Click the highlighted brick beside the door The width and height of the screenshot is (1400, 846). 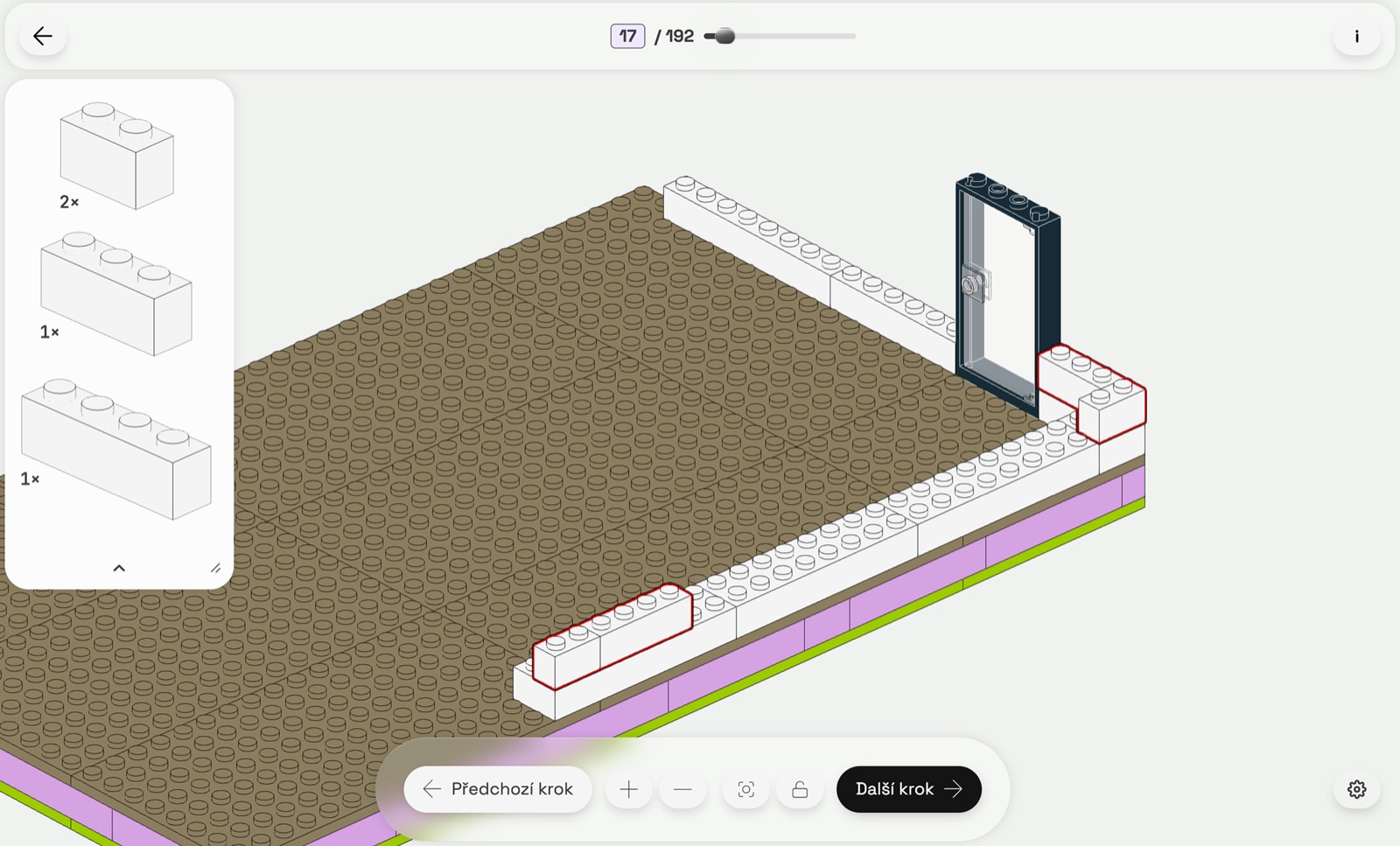pos(1092,394)
